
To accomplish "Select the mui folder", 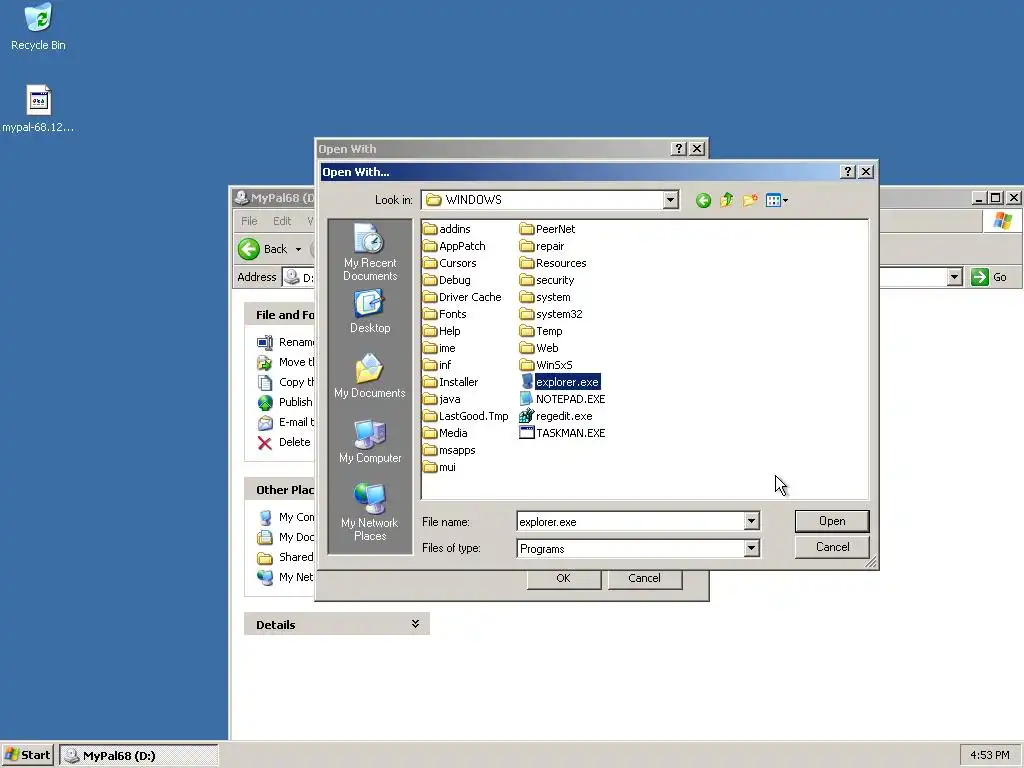I will pyautogui.click(x=440, y=467).
